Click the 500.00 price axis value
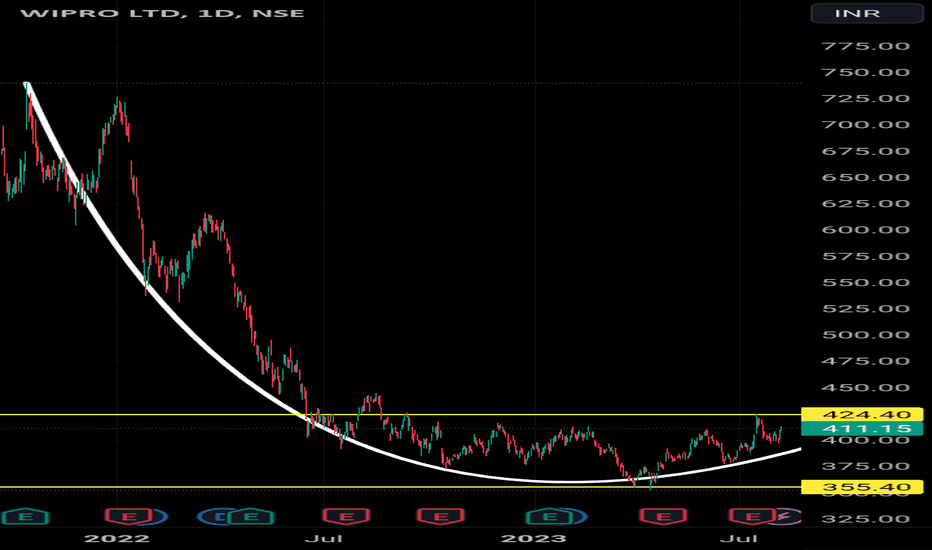The image size is (932, 550). point(865,335)
